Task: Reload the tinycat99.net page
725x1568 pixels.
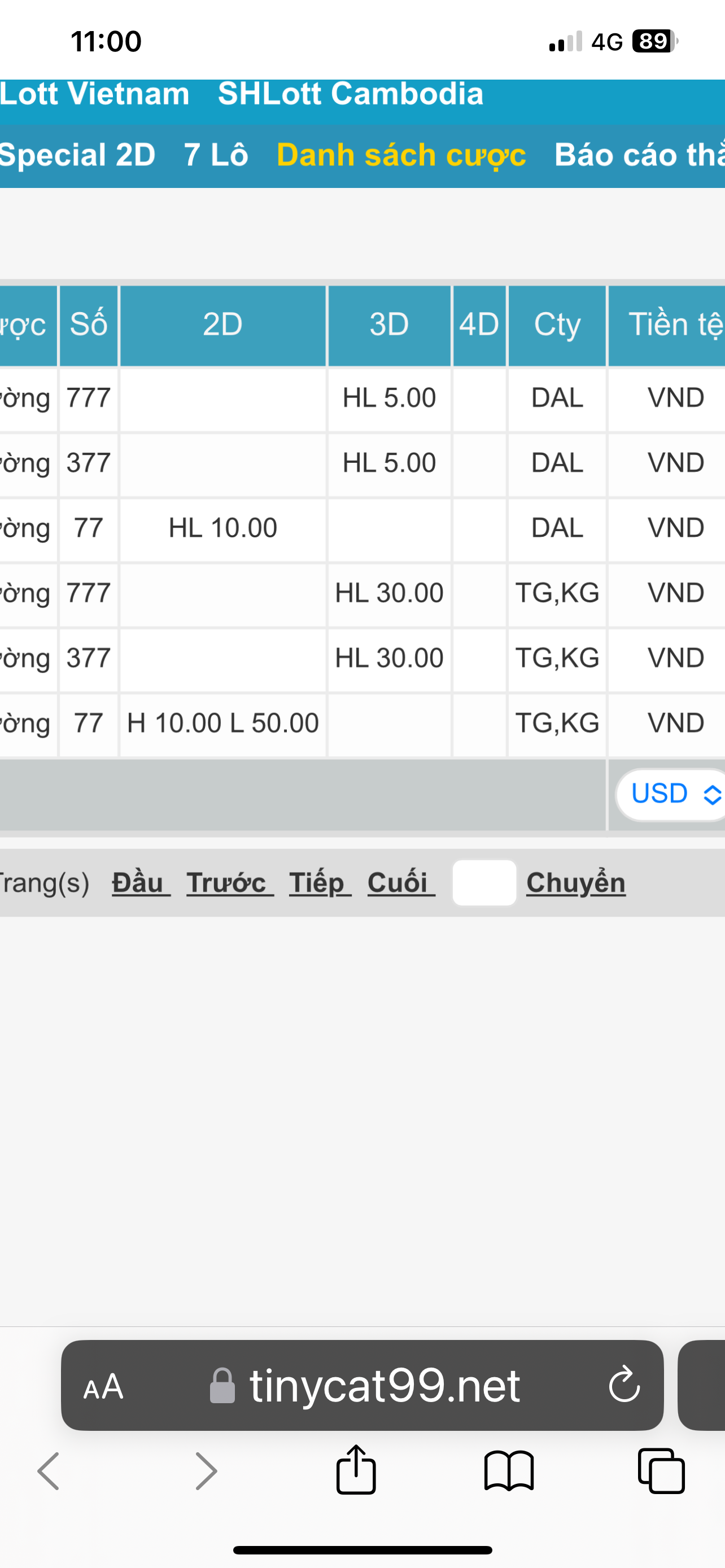Action: (624, 1385)
